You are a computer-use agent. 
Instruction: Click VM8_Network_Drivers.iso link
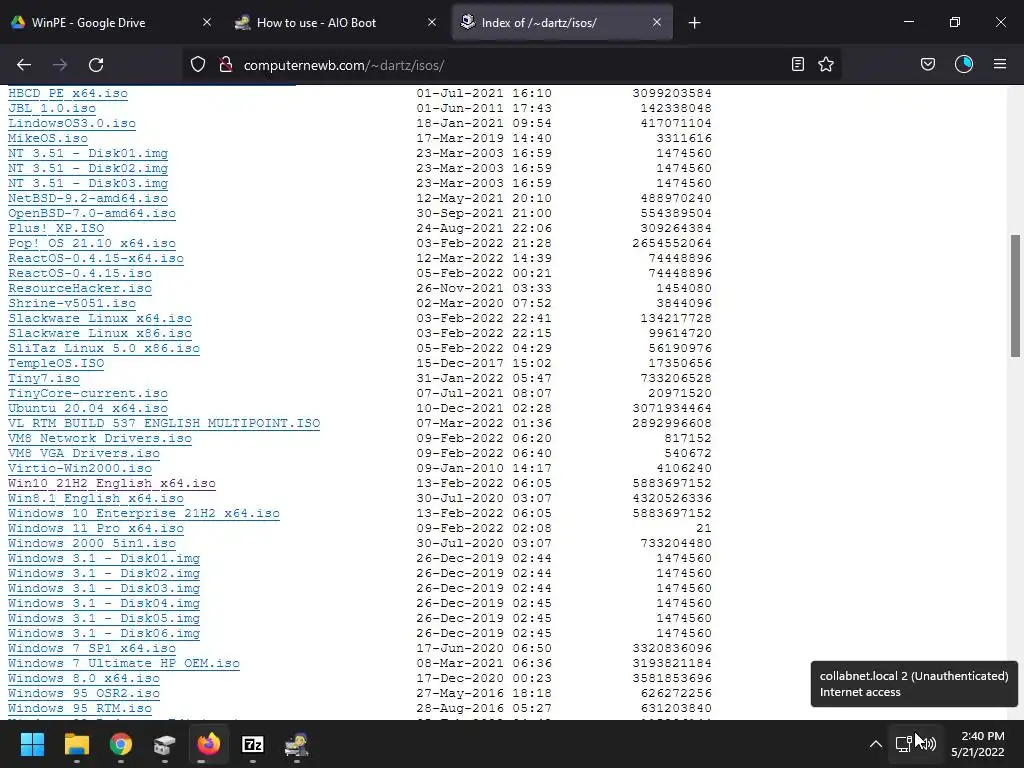[100, 439]
